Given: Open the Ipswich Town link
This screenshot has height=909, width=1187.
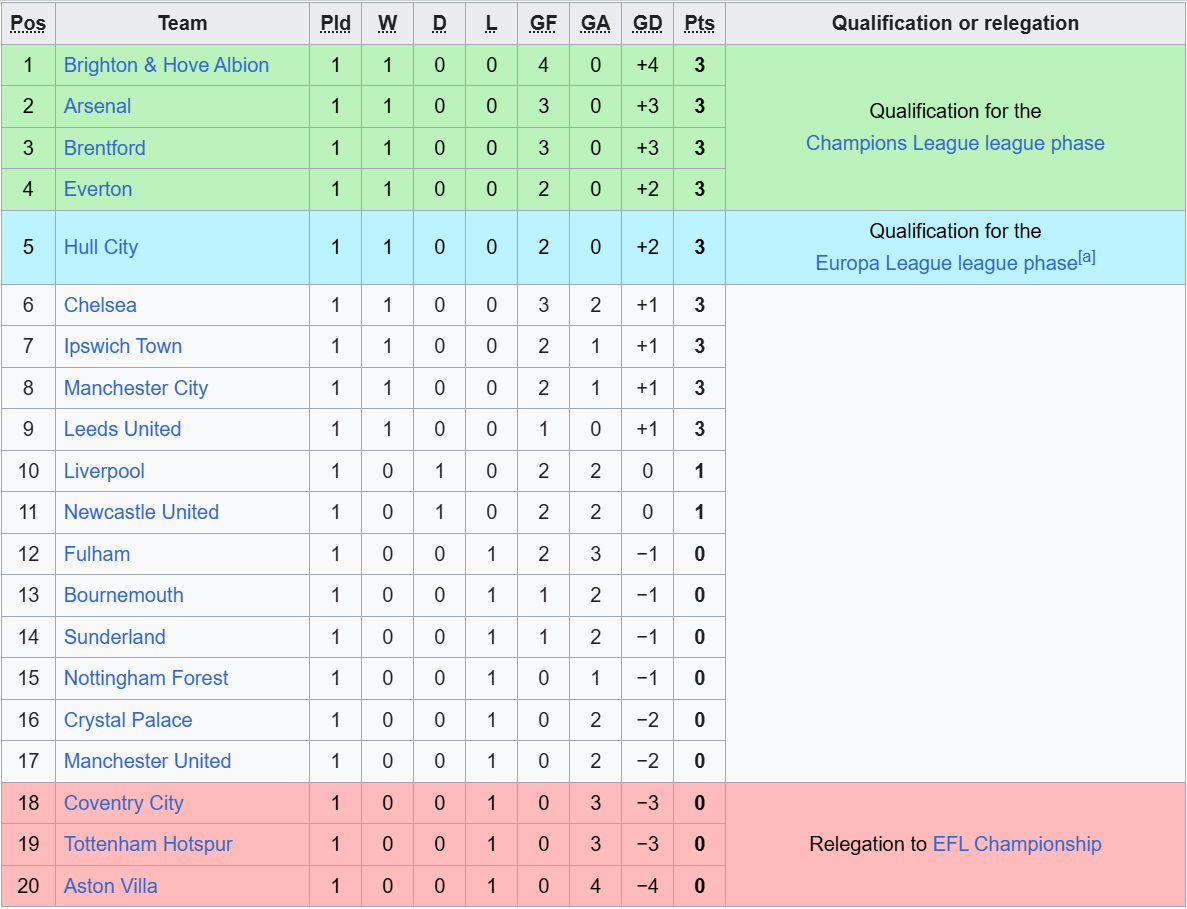Looking at the screenshot, I should coord(123,346).
